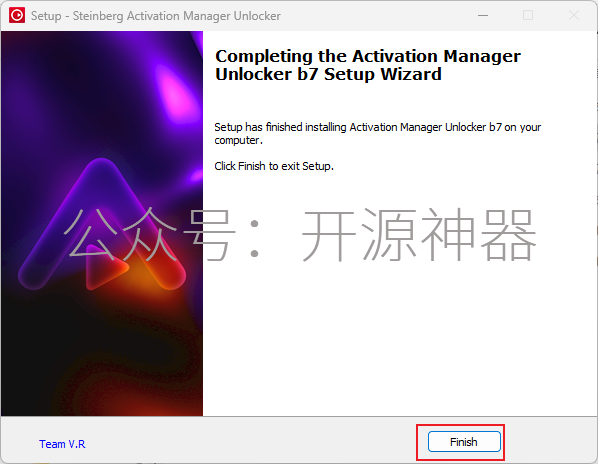Click the pink glow atop the banner image
598x464 pixels.
pos(175,90)
